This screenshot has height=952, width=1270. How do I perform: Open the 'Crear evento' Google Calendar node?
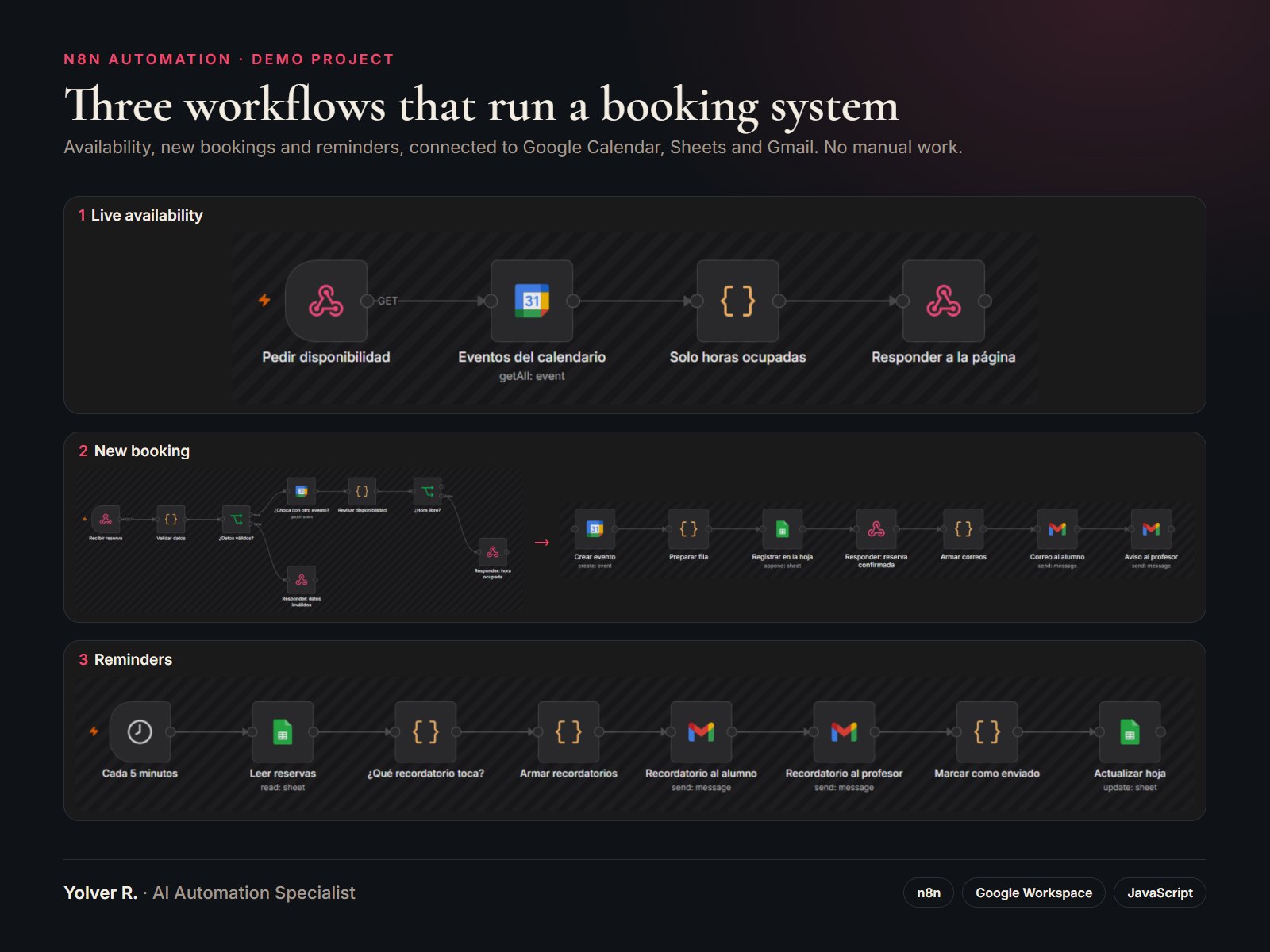click(595, 528)
